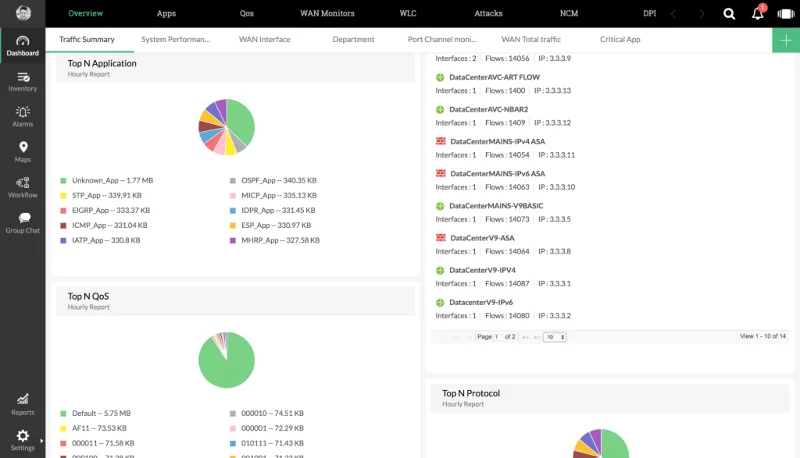This screenshot has width=800, height=458.
Task: Open the DataCenterV9-IPV4 device link
Action: pos(482,270)
